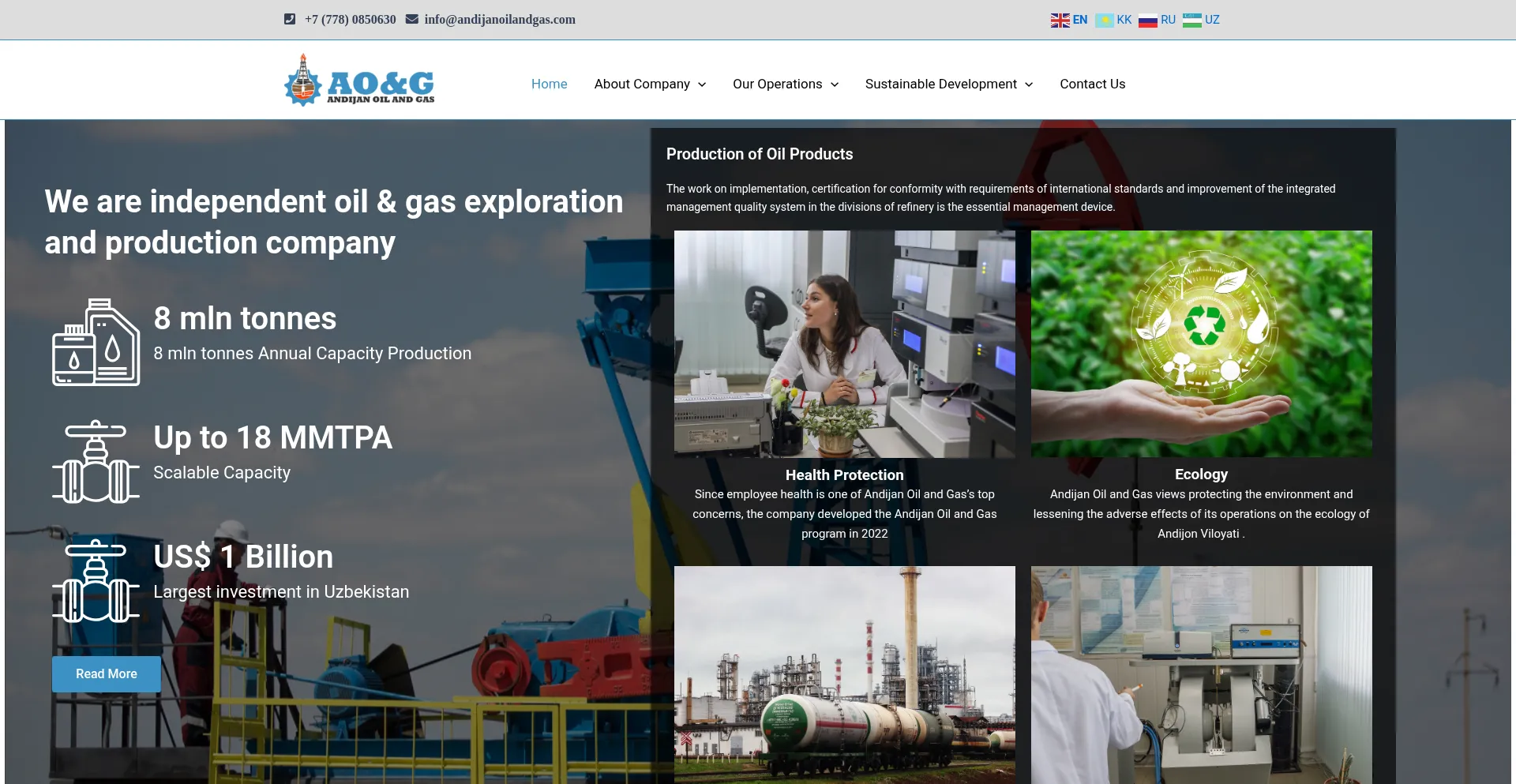
Task: Expand the About Company dropdown
Action: [649, 84]
